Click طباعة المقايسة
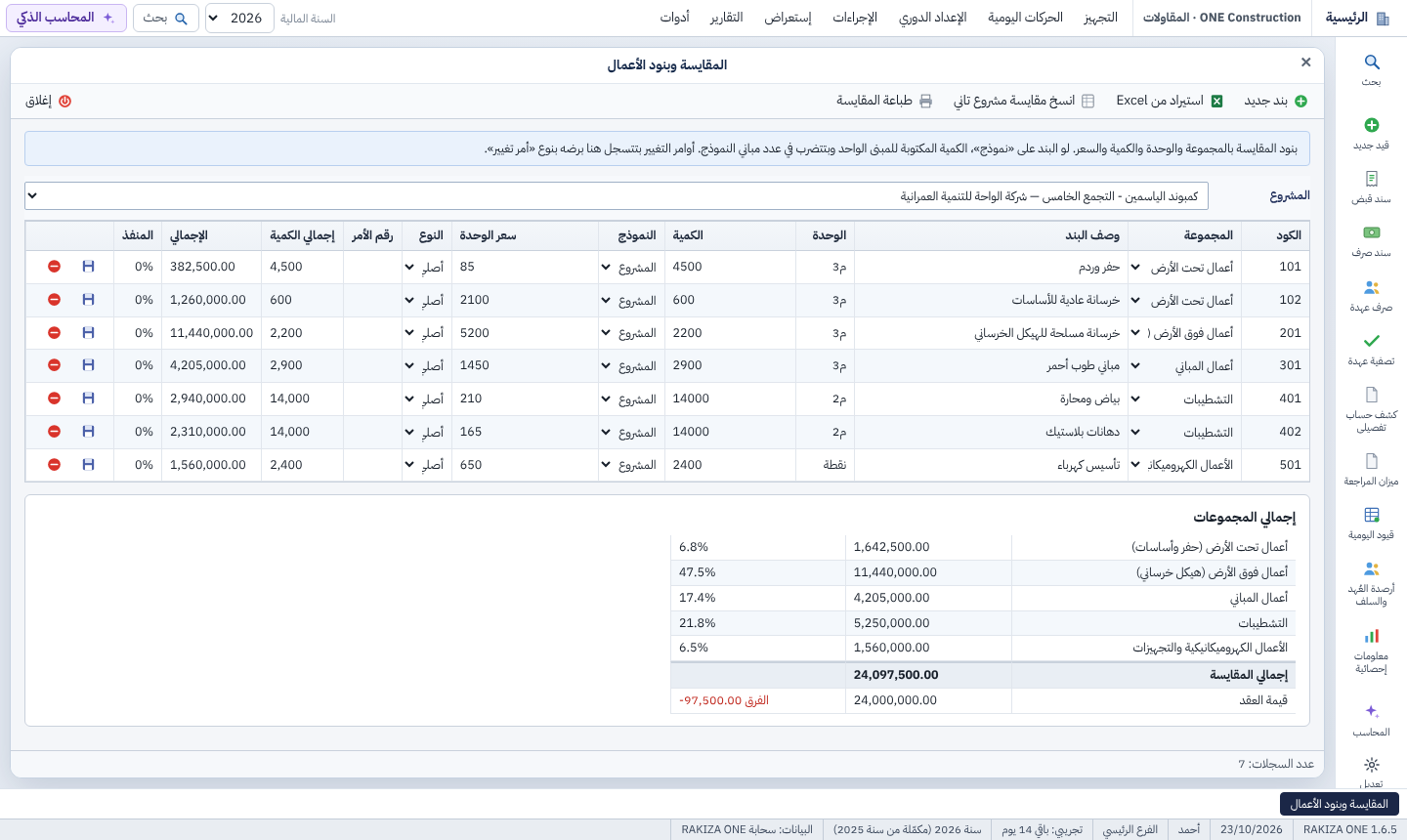The image size is (1407, 840). [884, 101]
